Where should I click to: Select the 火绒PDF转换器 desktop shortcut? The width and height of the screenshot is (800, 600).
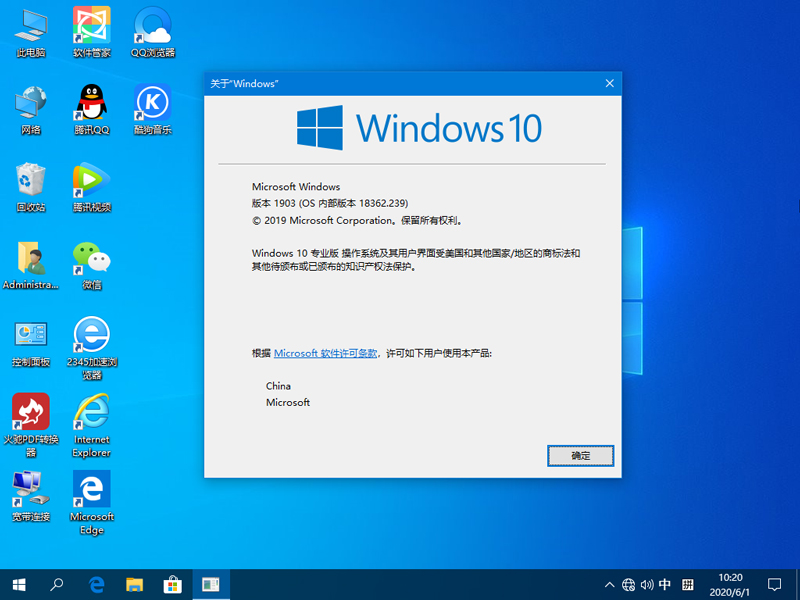[31, 426]
